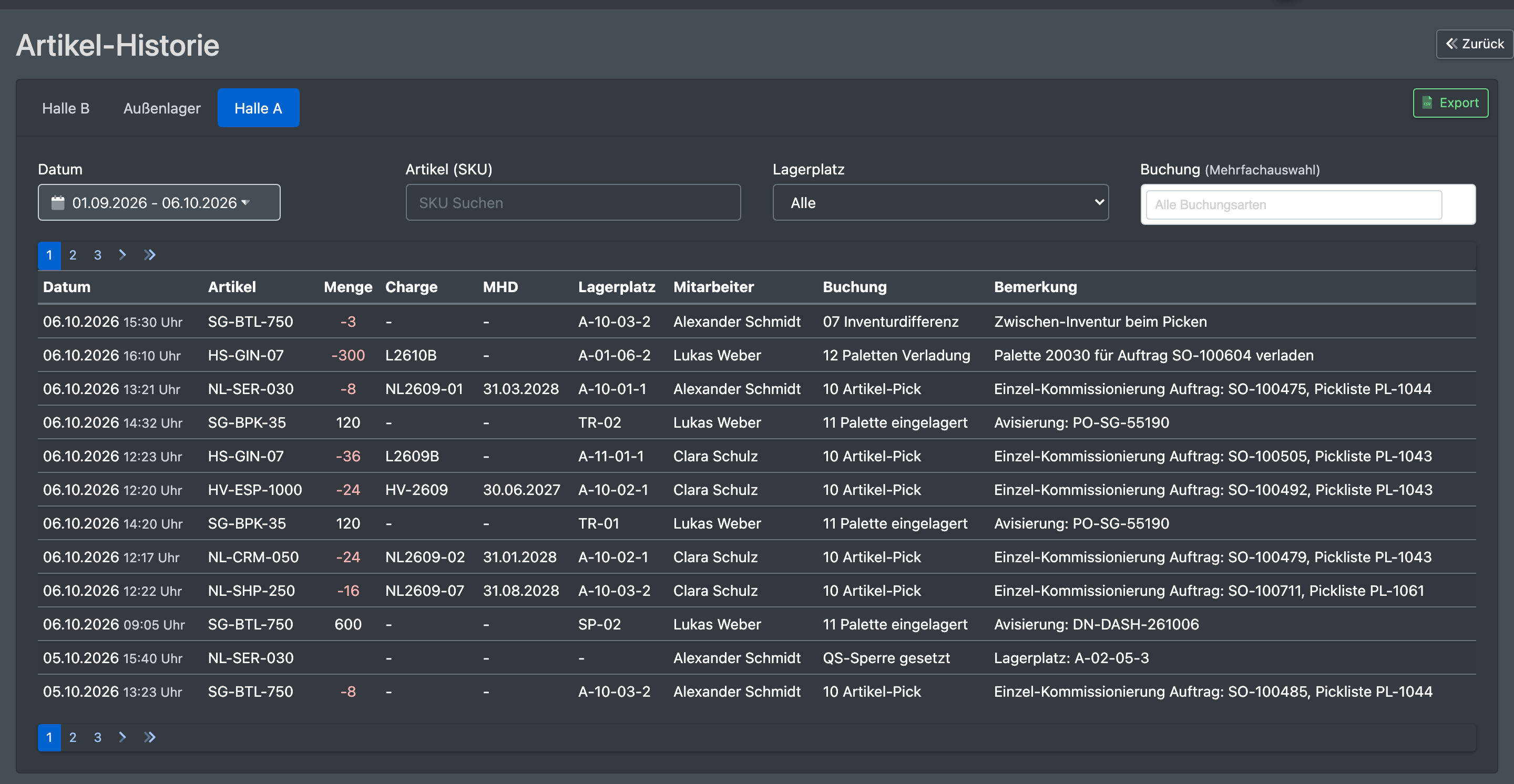Click the HV-ESP-1000 article cell
1514x784 pixels.
point(255,490)
